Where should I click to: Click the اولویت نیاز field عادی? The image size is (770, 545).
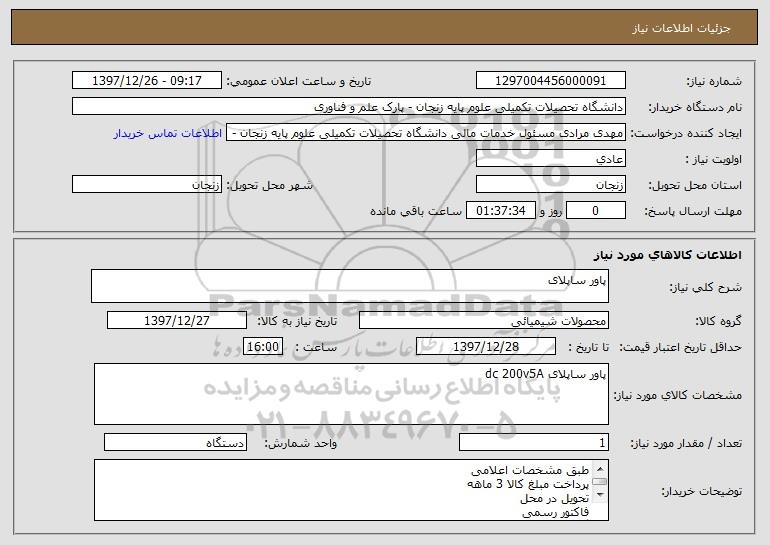550,159
